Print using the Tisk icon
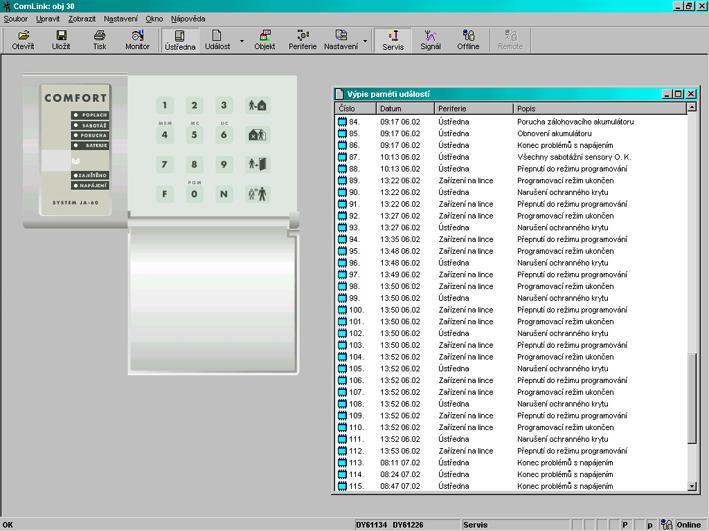Image resolution: width=709 pixels, height=531 pixels. pyautogui.click(x=99, y=40)
